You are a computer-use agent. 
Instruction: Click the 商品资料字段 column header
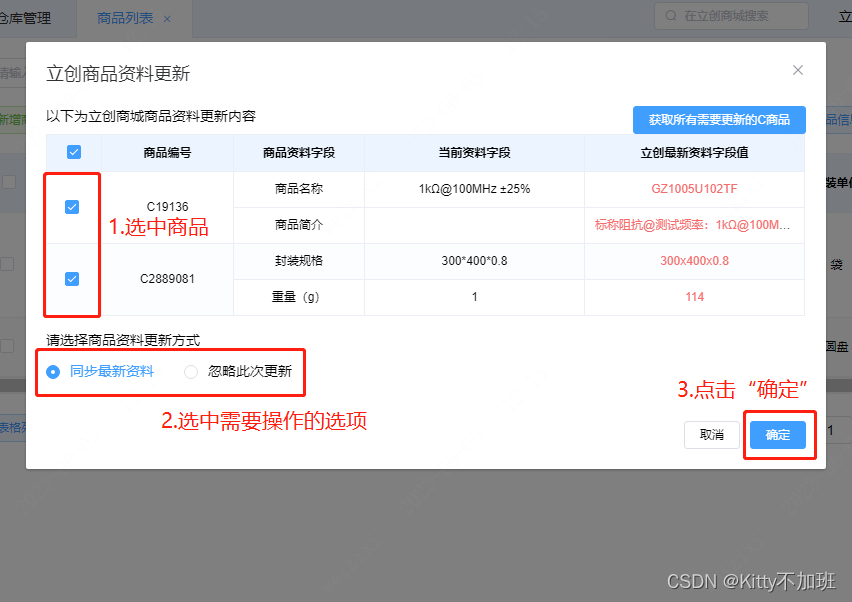(299, 153)
